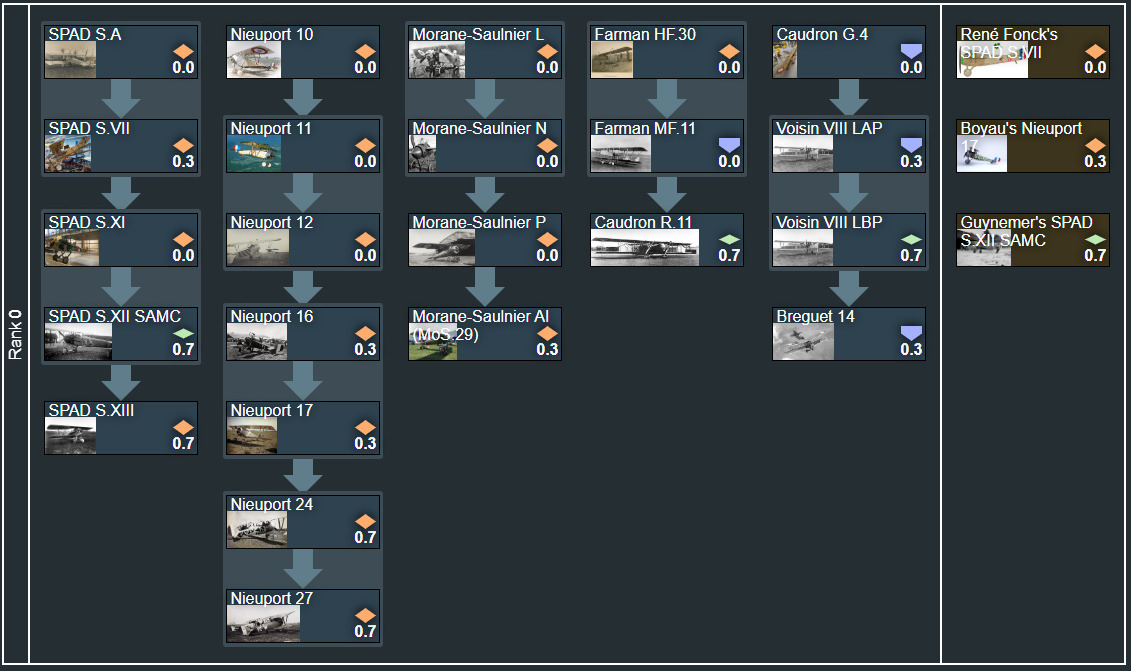1131x671 pixels.
Task: Open the Nieuport 11 aircraft thumbnail
Action: pos(254,153)
